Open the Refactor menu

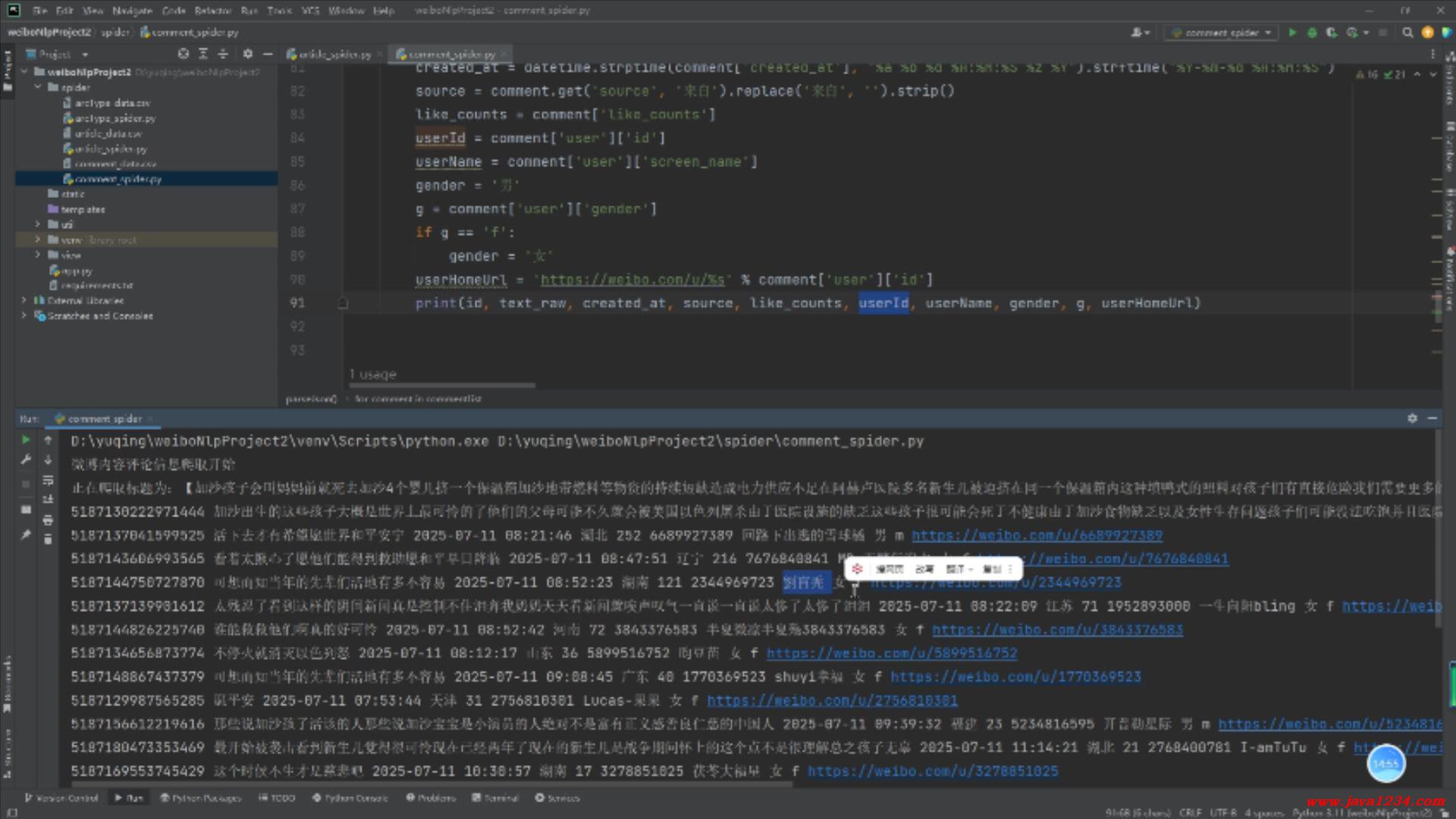click(212, 11)
